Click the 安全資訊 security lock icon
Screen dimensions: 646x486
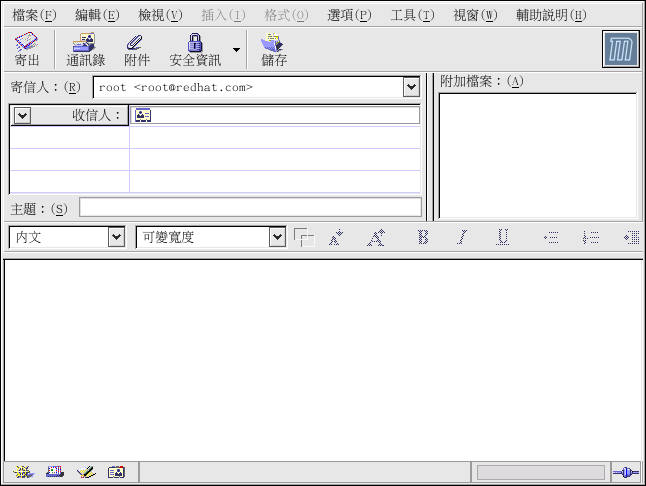point(195,48)
